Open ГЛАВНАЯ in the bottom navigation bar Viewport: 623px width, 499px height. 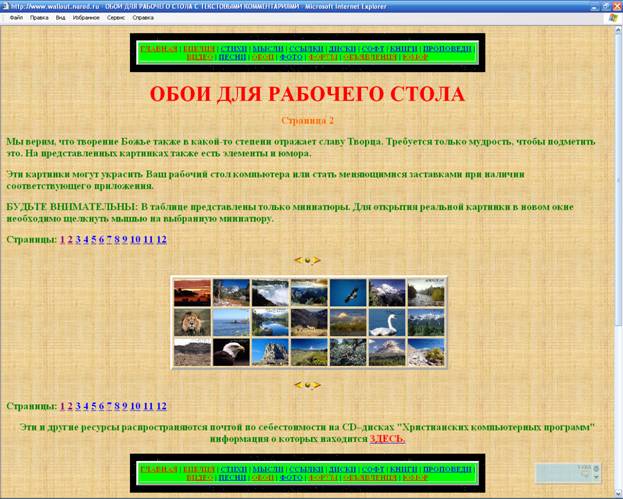point(159,469)
